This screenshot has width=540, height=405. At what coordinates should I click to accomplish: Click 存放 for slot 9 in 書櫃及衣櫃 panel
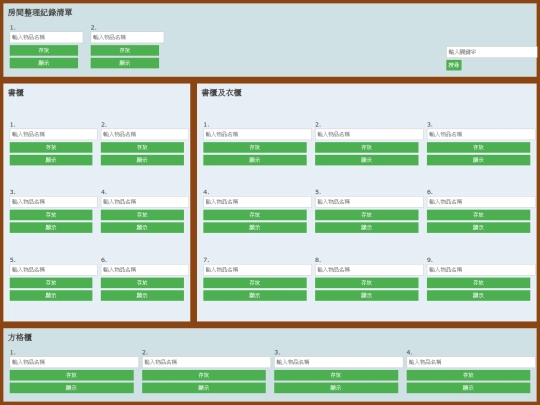pyautogui.click(x=479, y=283)
